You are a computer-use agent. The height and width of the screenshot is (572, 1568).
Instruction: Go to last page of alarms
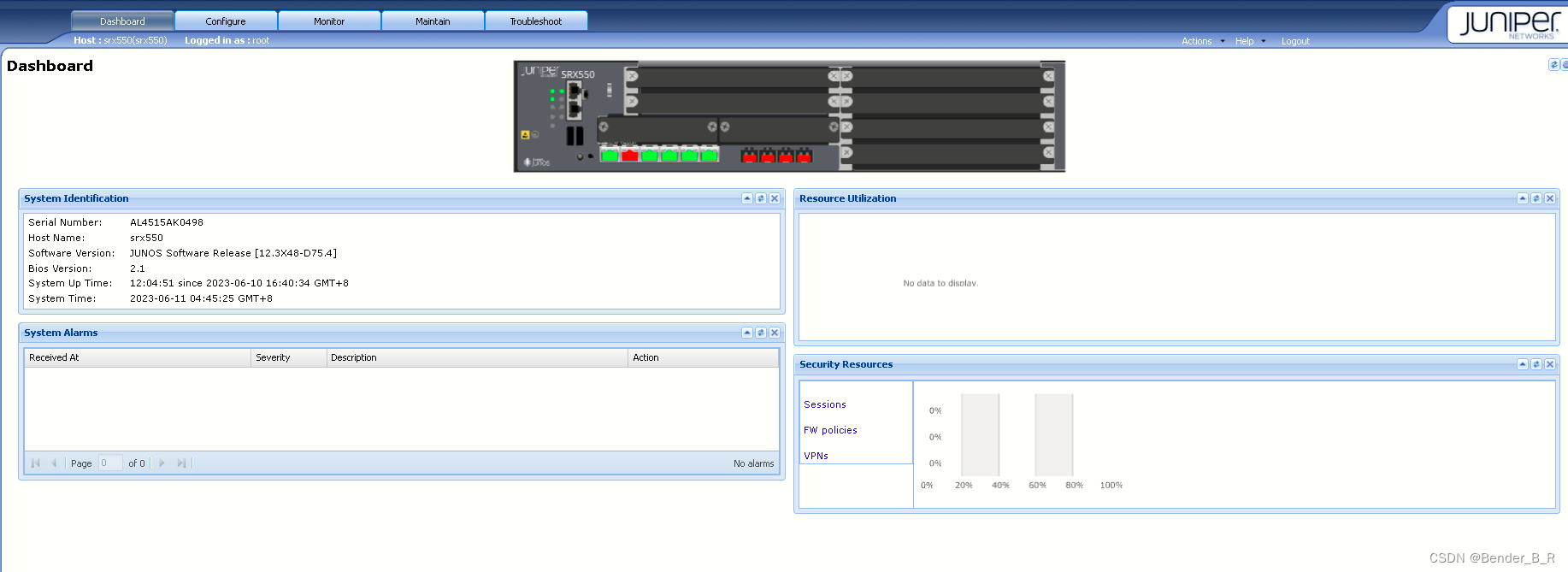tap(181, 463)
